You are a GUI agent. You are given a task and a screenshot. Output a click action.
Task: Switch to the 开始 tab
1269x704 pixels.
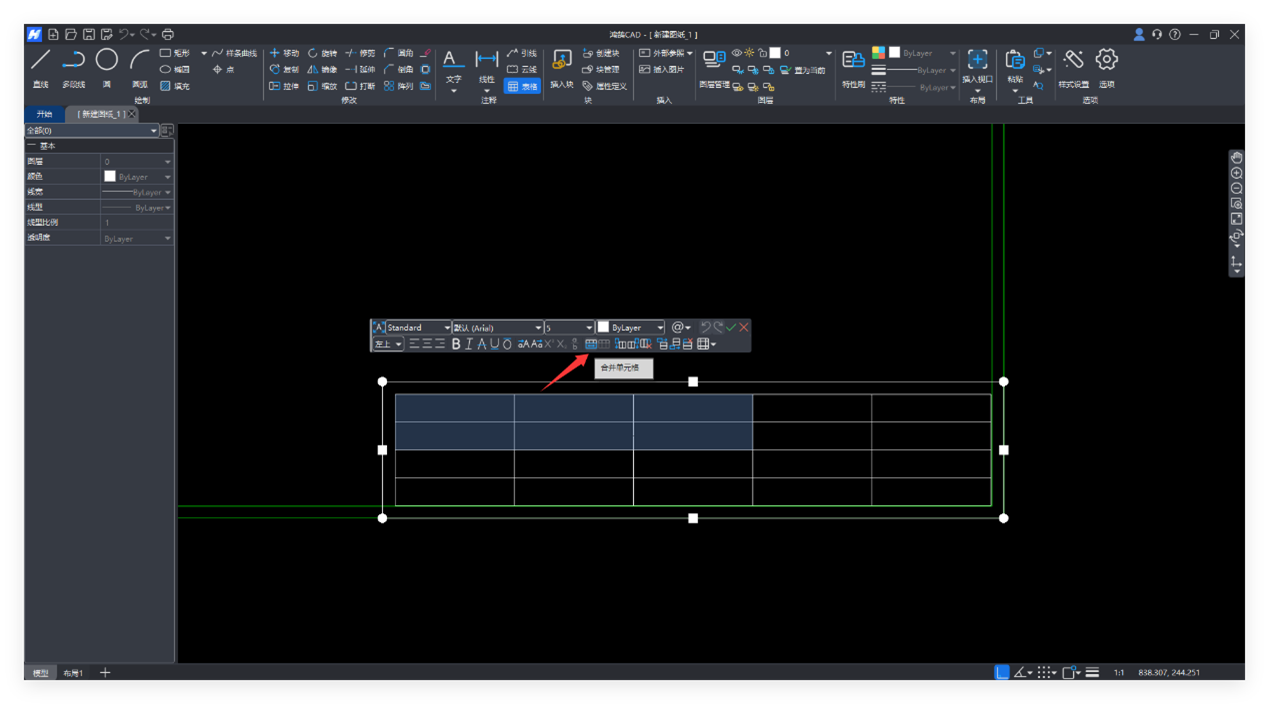click(44, 114)
